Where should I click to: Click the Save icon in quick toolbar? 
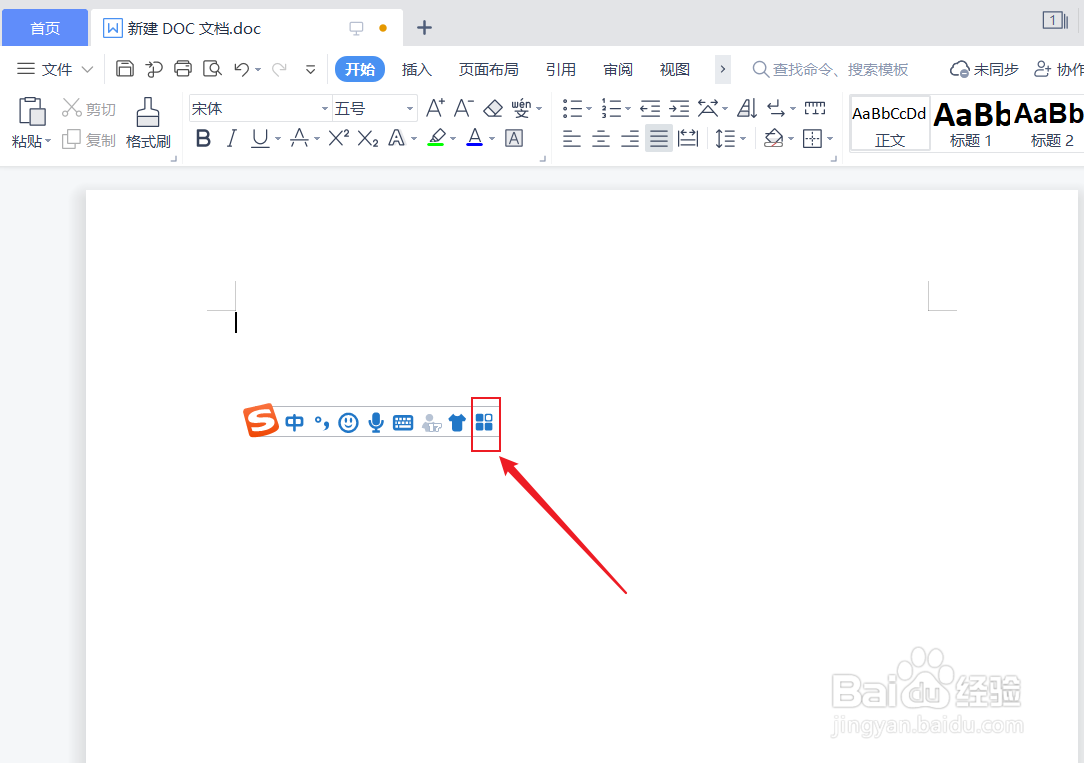click(124, 68)
